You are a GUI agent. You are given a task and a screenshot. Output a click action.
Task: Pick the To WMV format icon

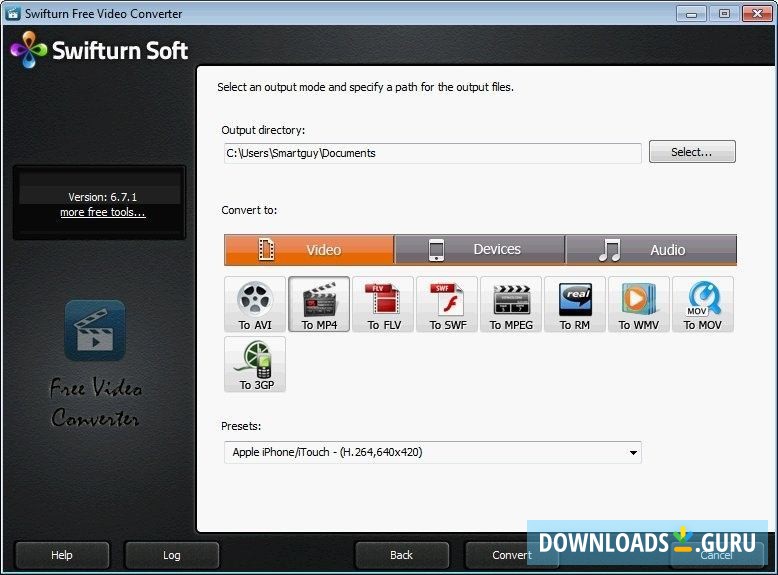(x=639, y=305)
